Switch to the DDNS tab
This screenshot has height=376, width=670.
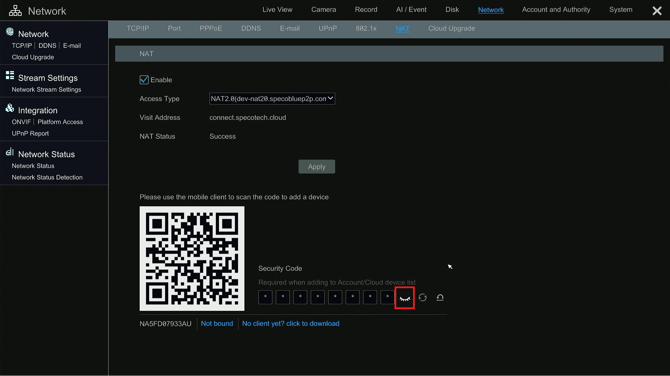251,29
